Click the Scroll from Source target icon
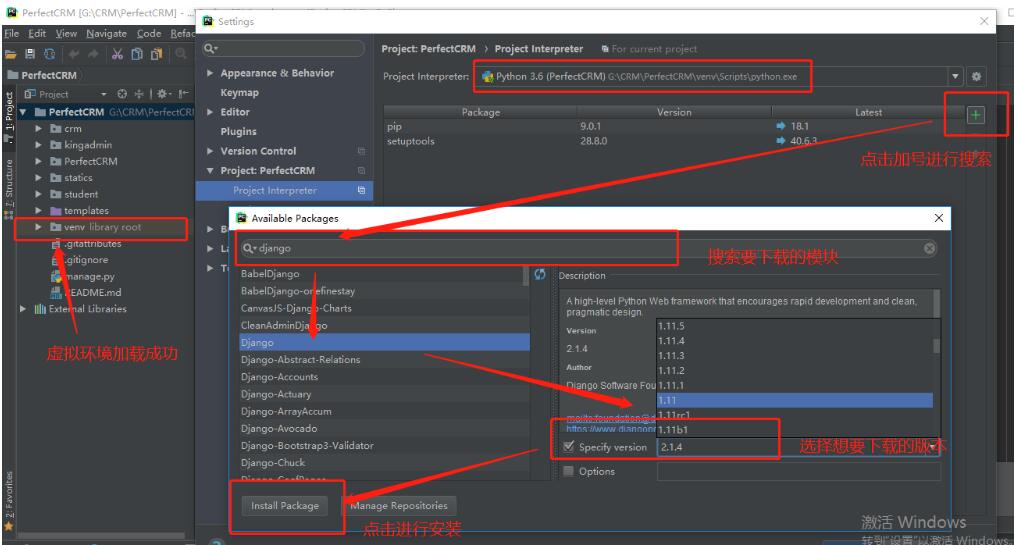 coord(122,94)
